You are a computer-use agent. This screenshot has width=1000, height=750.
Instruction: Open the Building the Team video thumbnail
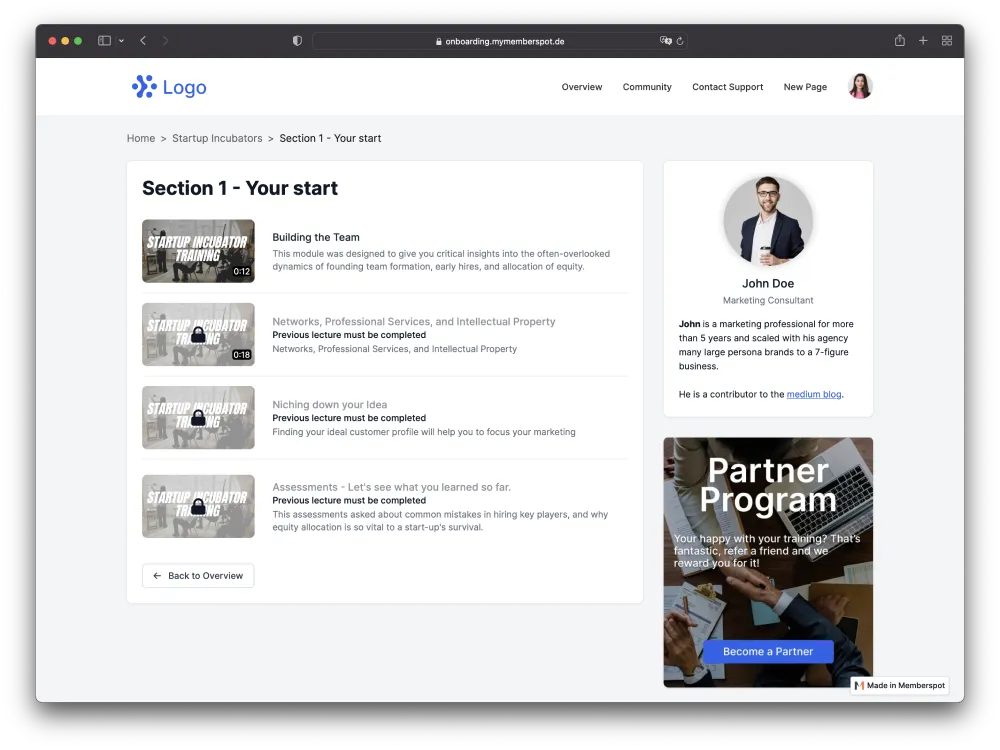pos(198,251)
